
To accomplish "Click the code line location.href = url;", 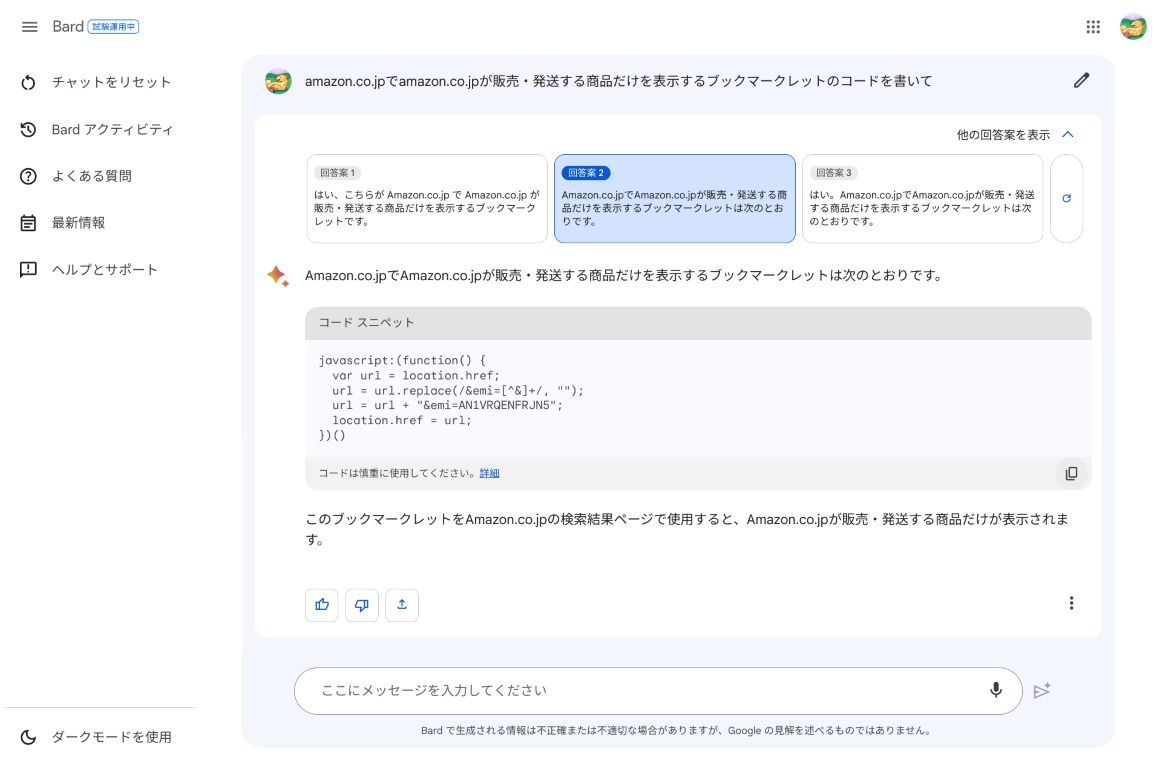I will (401, 420).
